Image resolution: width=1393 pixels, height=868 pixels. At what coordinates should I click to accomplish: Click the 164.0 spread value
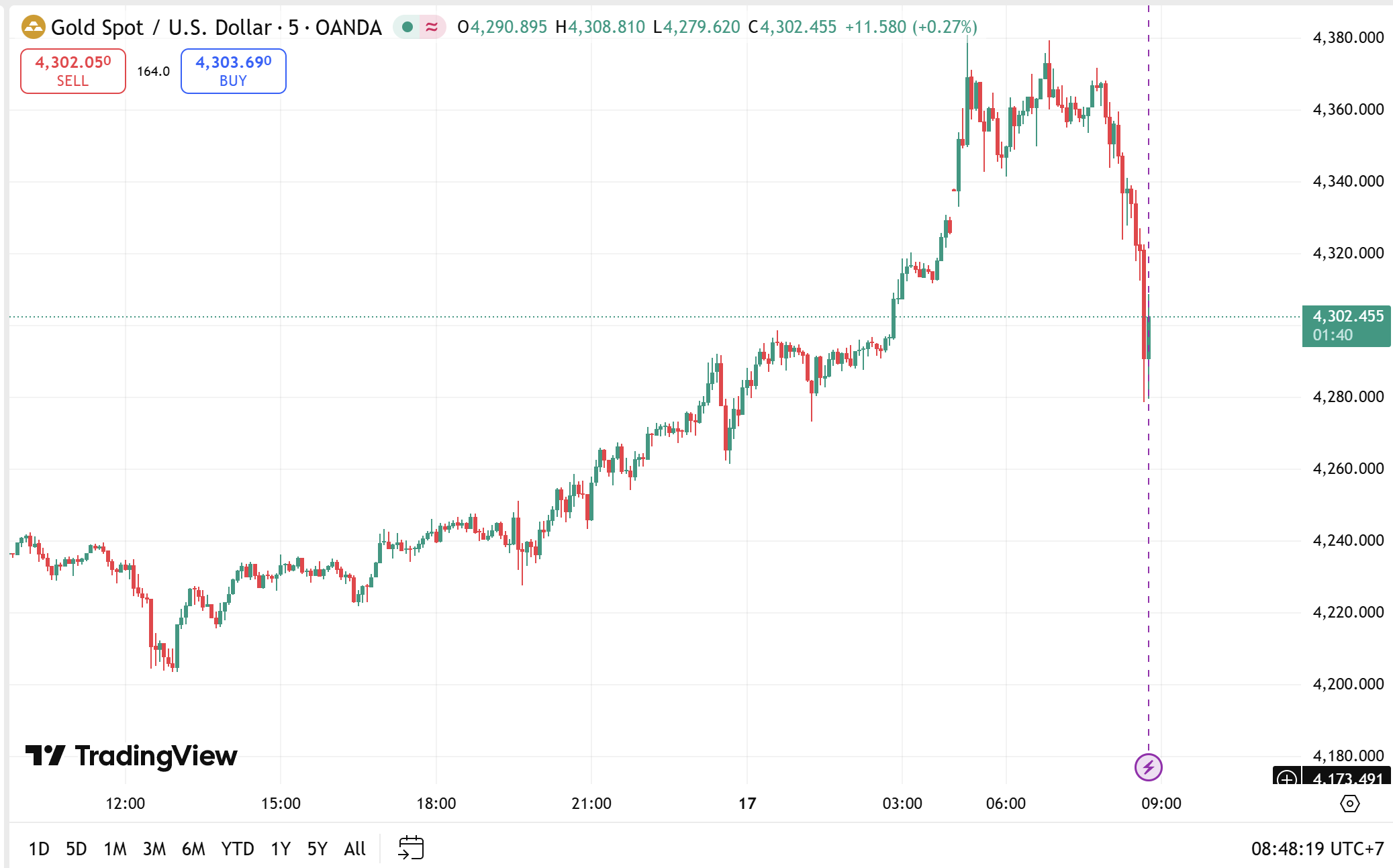(x=153, y=71)
